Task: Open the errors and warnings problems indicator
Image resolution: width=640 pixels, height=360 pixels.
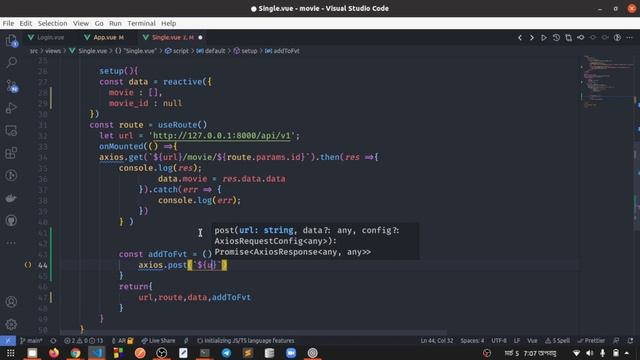Action: click(x=83, y=340)
